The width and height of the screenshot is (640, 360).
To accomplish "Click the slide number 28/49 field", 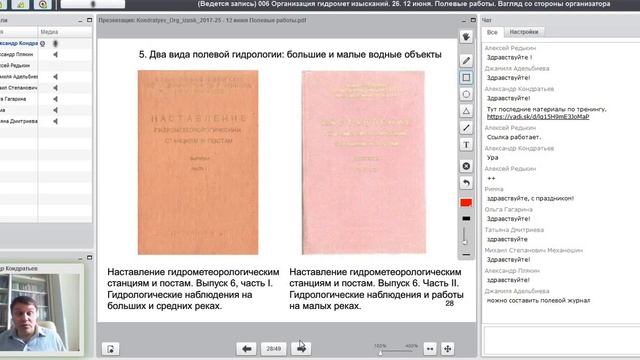I will [273, 349].
